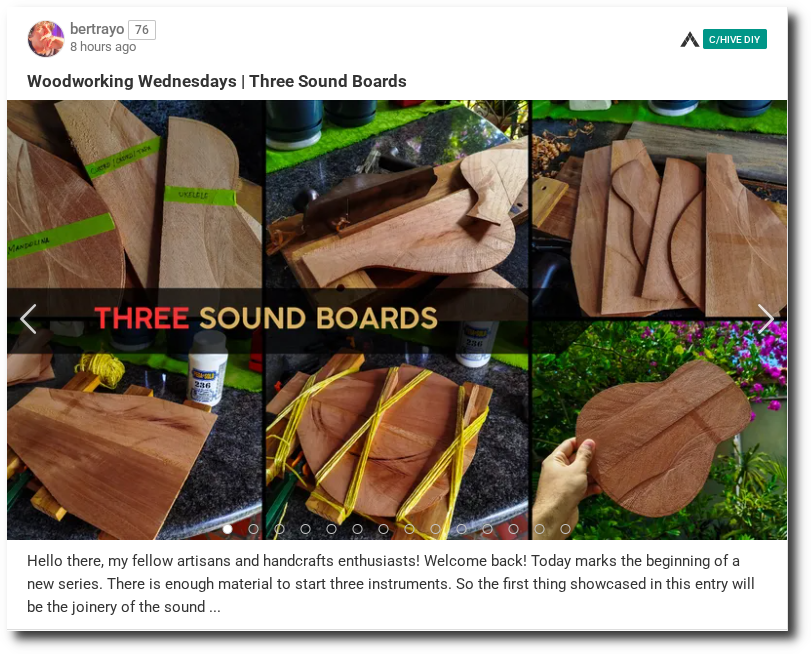Click the Three Sound Boards cover image
The width and height of the screenshot is (811, 654).
tap(397, 320)
